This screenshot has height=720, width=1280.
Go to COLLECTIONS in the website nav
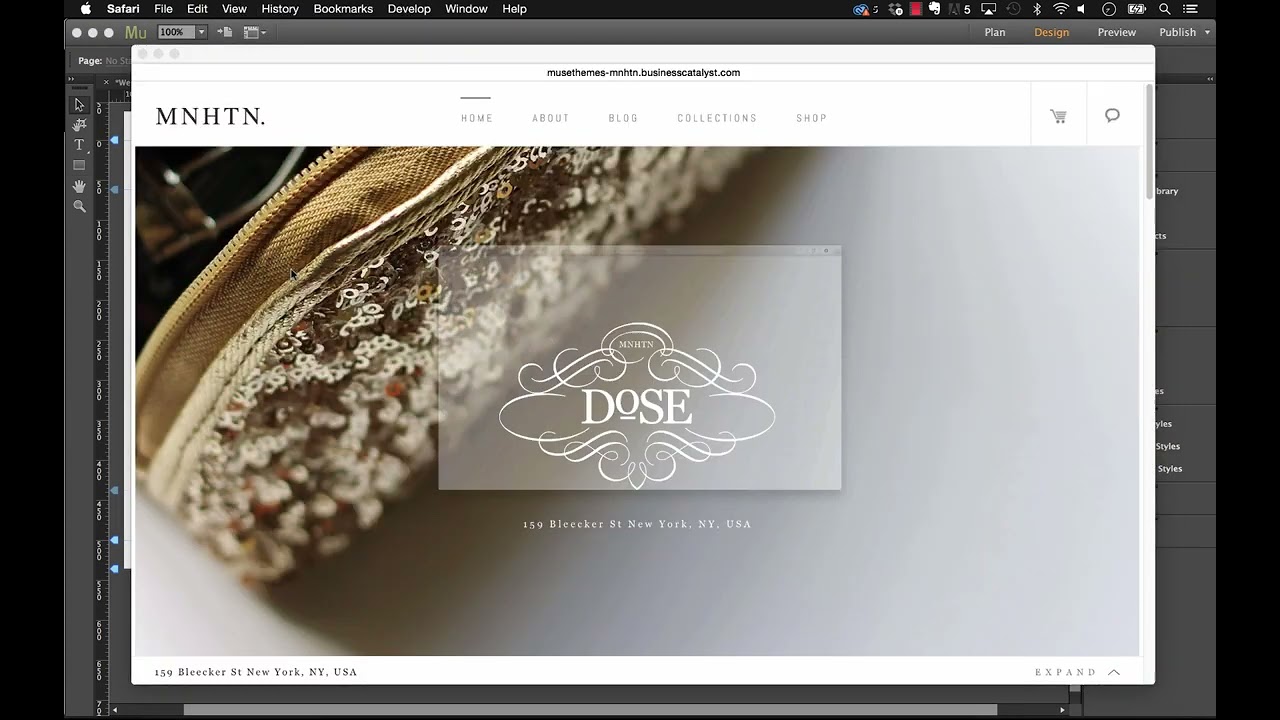tap(717, 118)
